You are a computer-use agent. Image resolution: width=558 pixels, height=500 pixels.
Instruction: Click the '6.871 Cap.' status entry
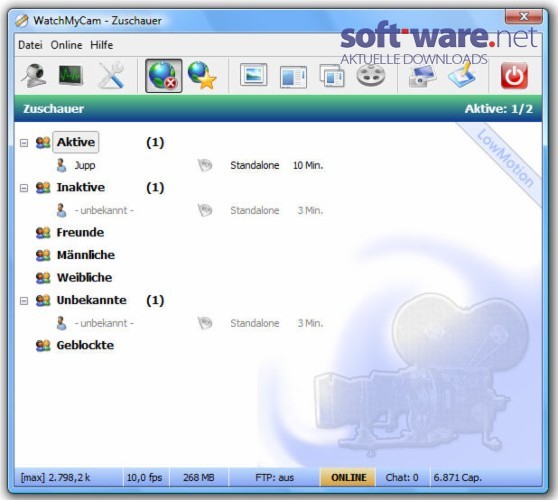(x=457, y=478)
